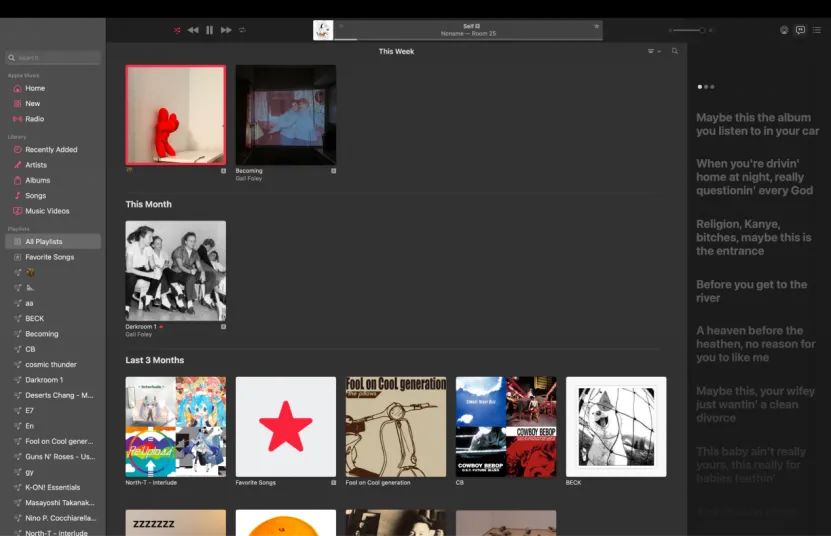
Task: Open the Guns N' Roses playlist
Action: point(53,457)
